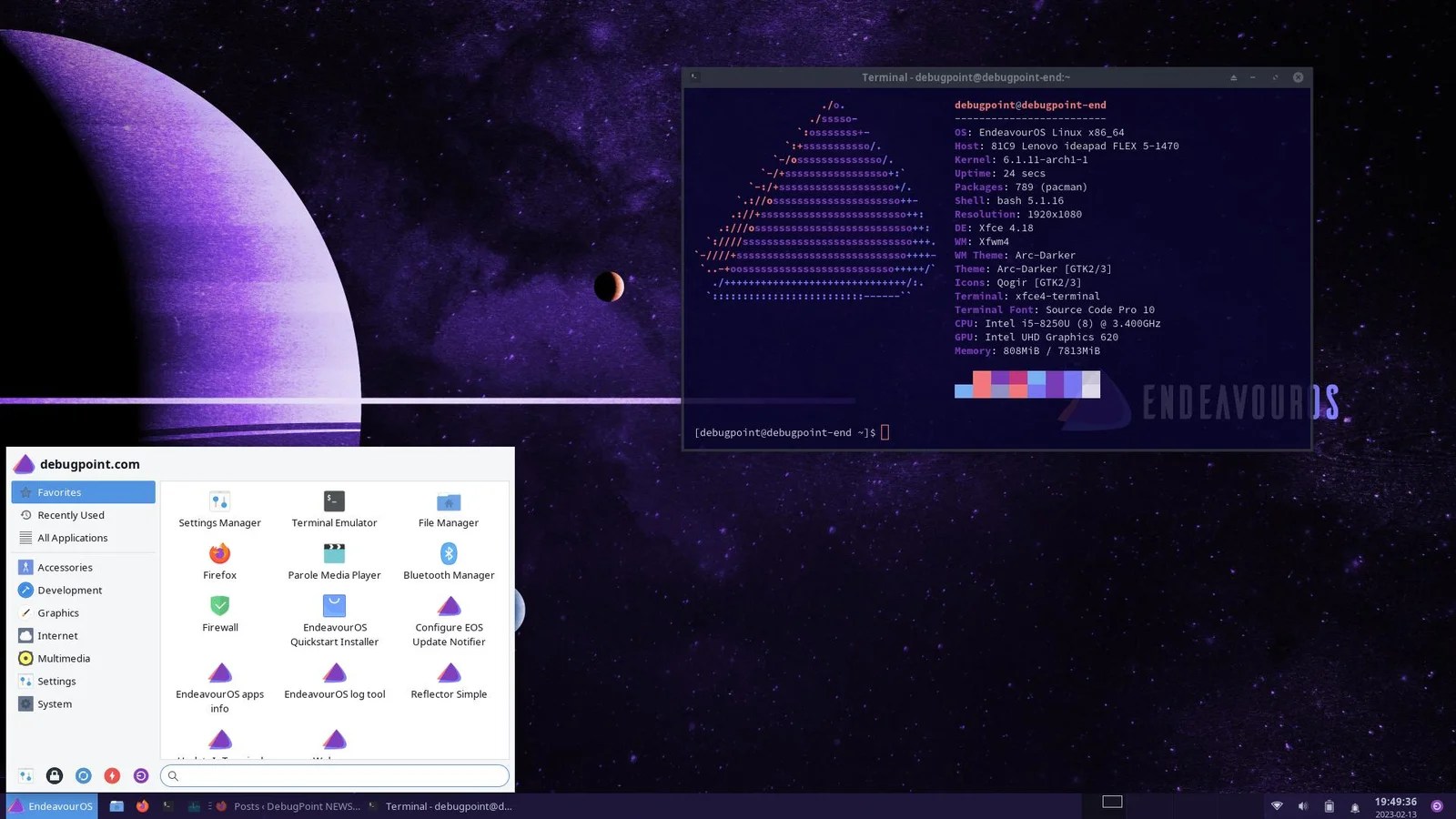Screen dimensions: 1456x819
Task: Open the notification bell in the tray
Action: click(x=1356, y=806)
